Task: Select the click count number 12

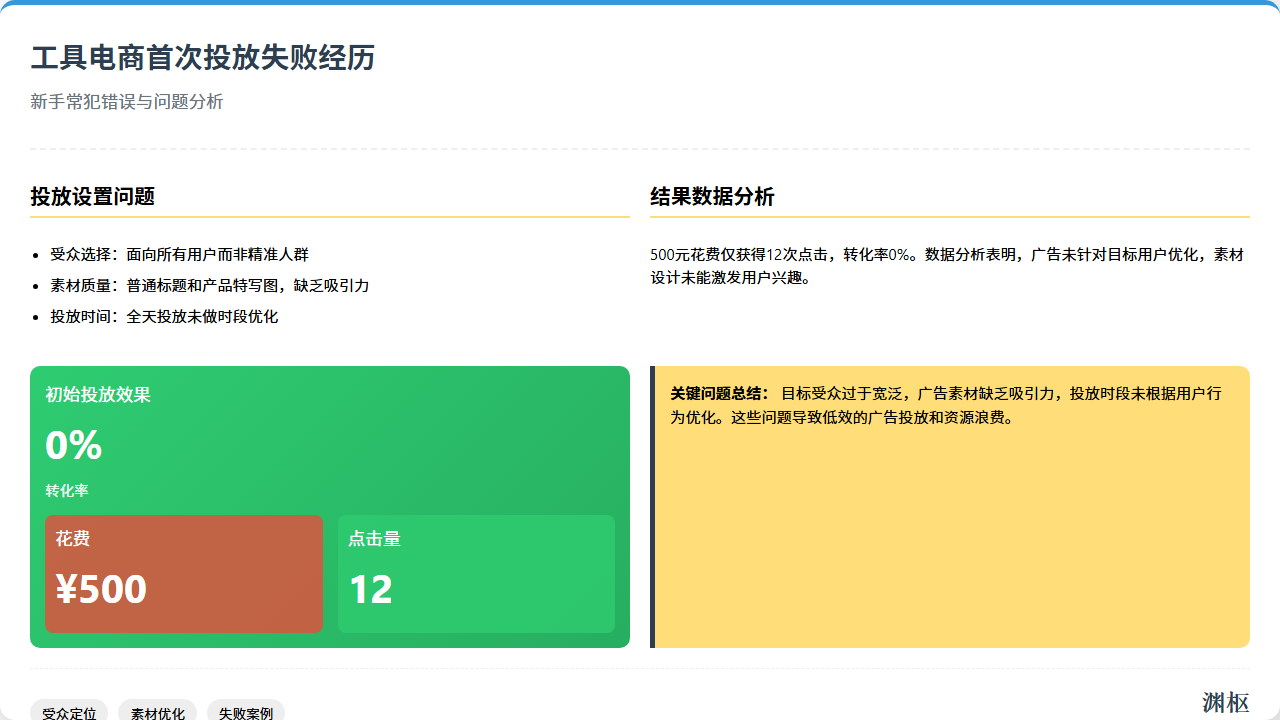Action: (x=371, y=590)
